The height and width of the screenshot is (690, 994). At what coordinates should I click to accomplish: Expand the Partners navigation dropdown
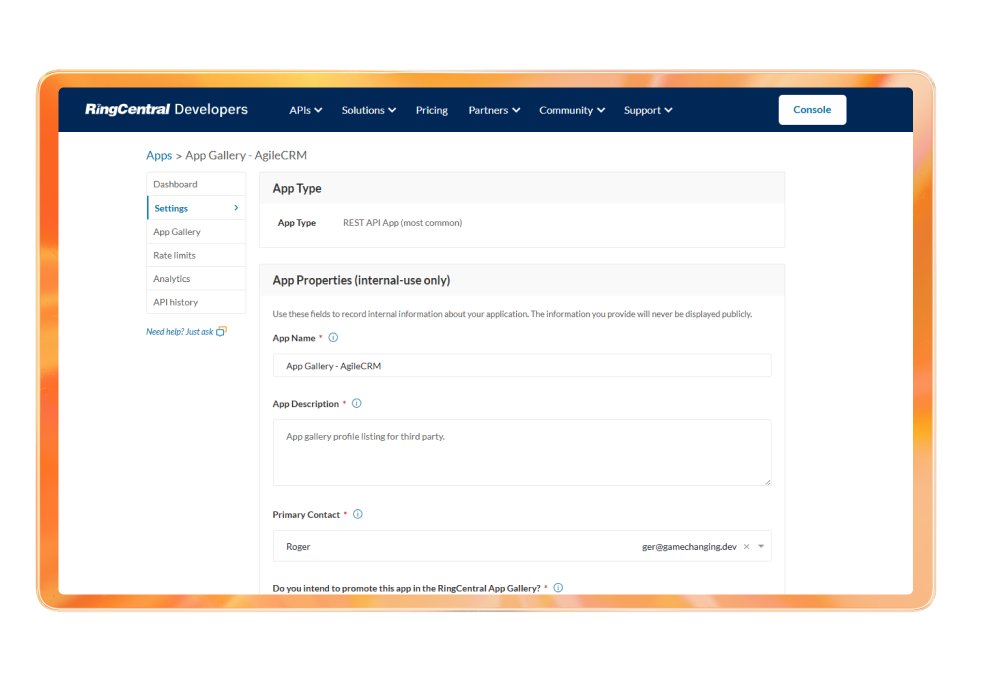click(494, 110)
